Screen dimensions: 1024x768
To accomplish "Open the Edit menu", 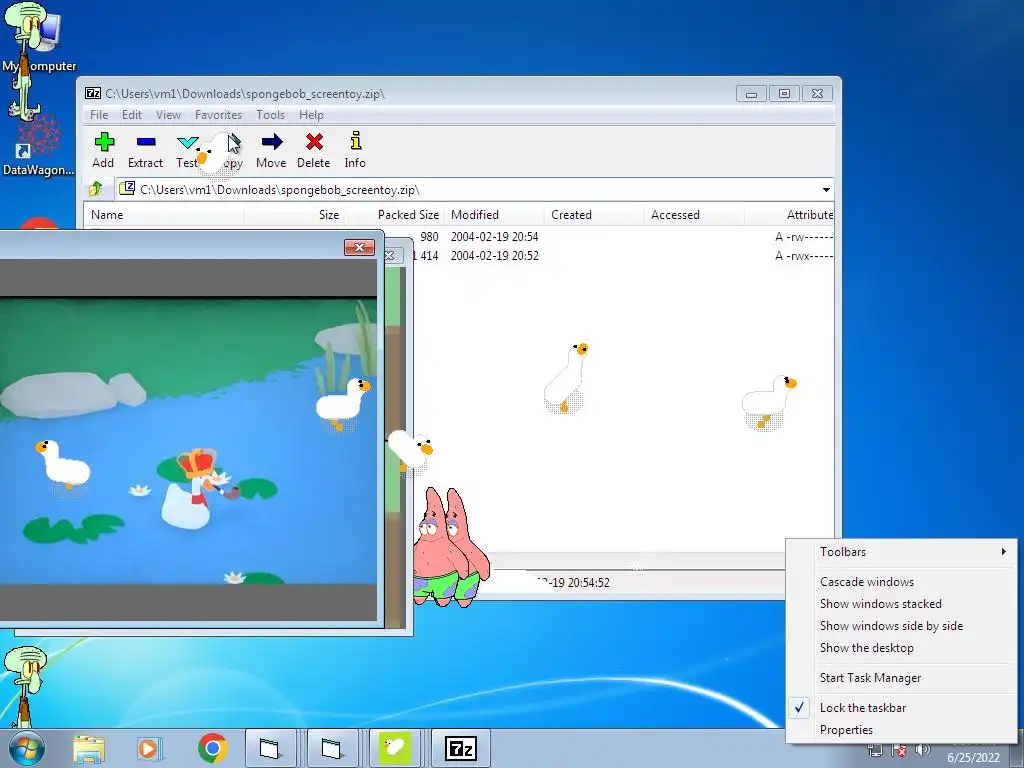I will click(x=132, y=115).
